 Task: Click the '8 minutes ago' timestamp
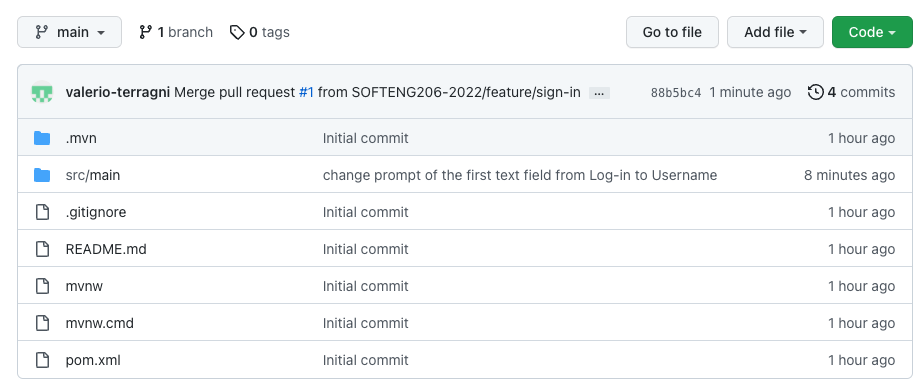point(849,175)
